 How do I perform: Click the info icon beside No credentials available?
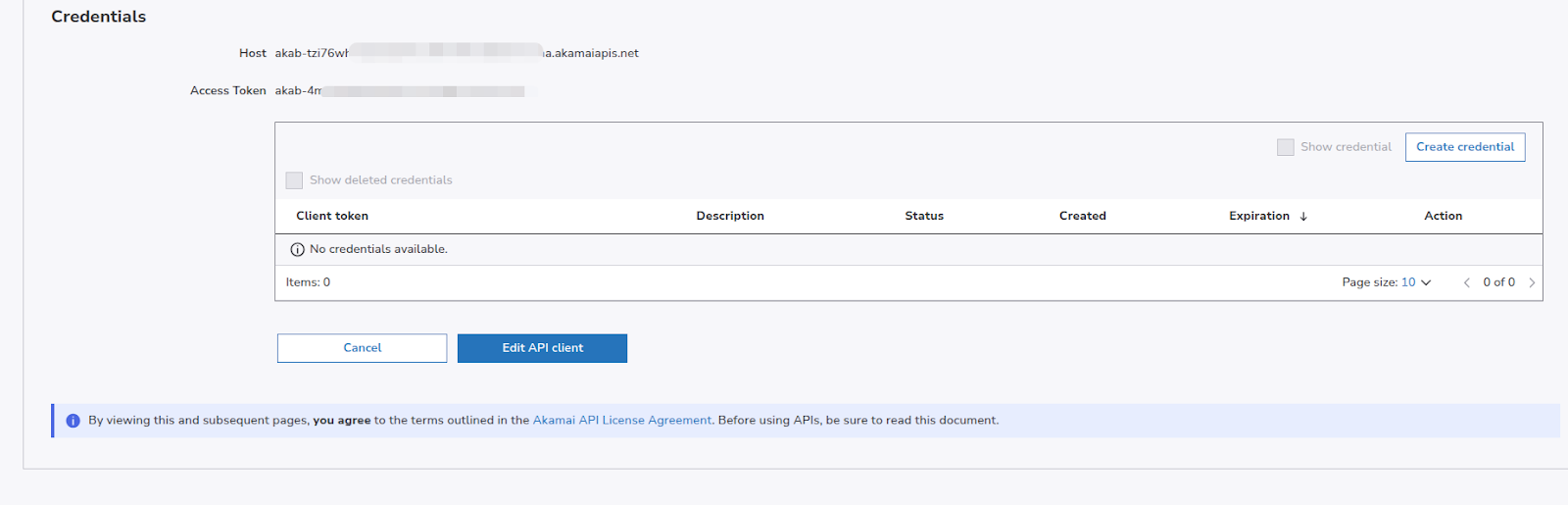click(297, 250)
